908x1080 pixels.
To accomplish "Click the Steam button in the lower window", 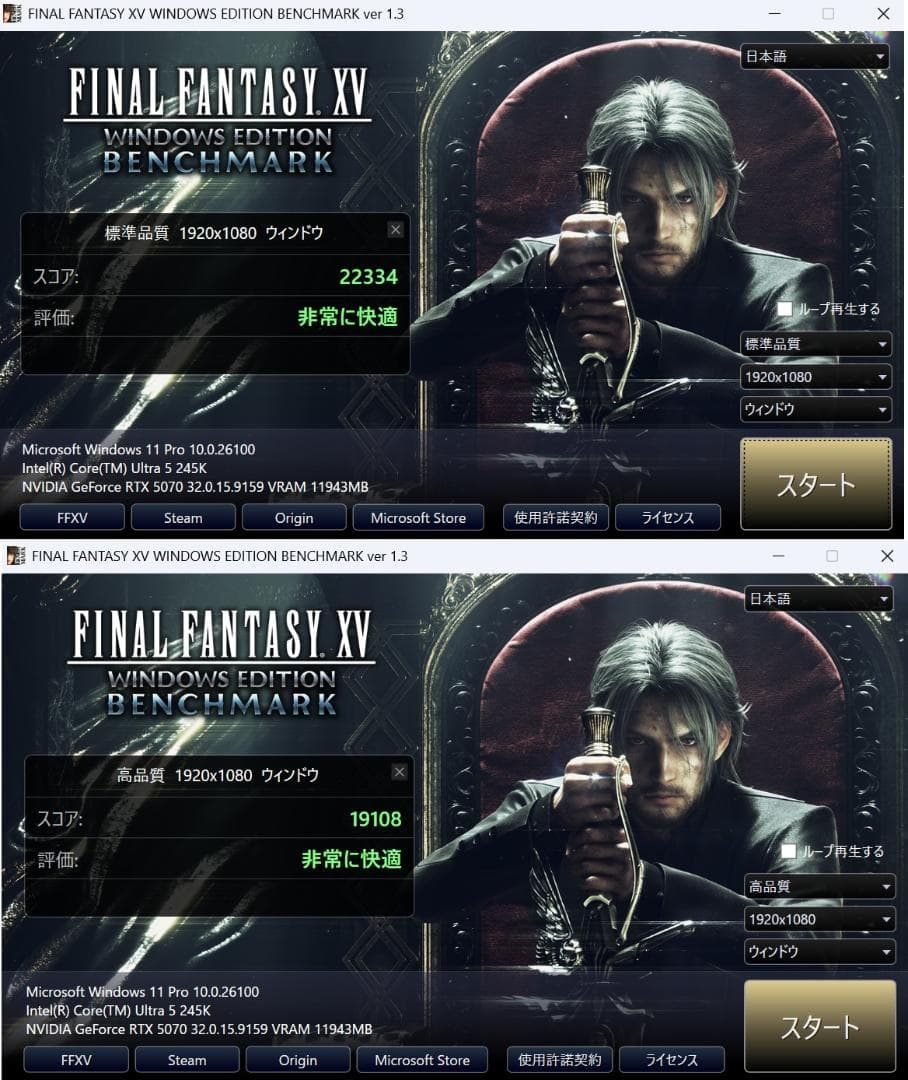I will click(x=187, y=1060).
